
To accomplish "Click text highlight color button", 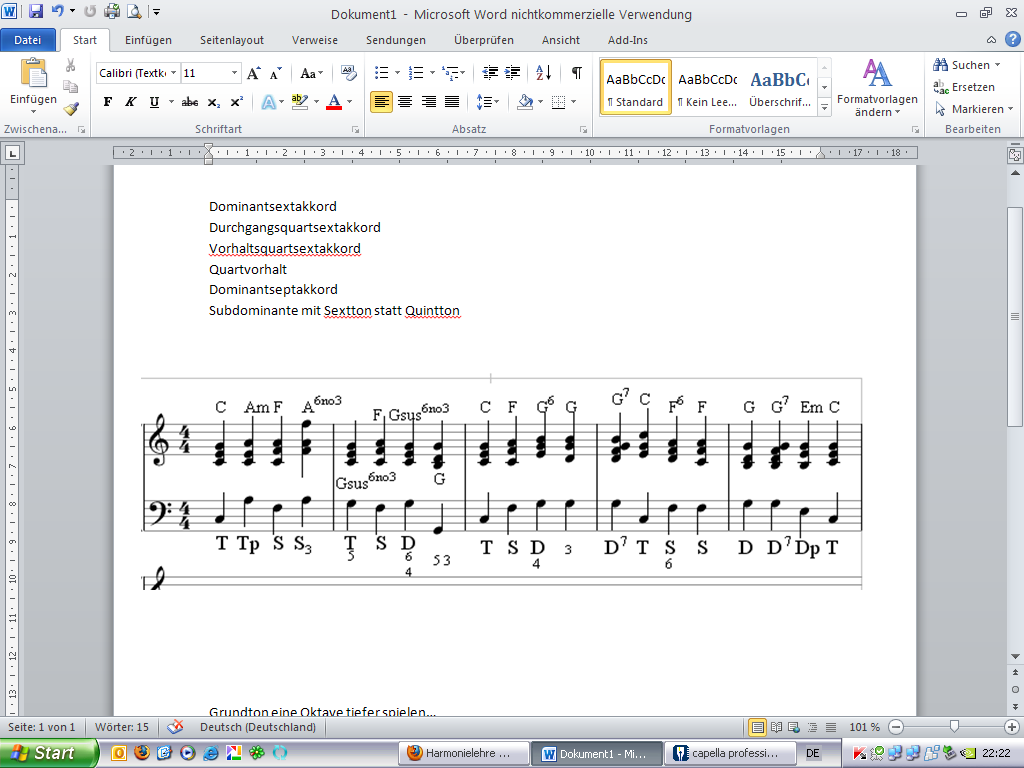I will (300, 102).
